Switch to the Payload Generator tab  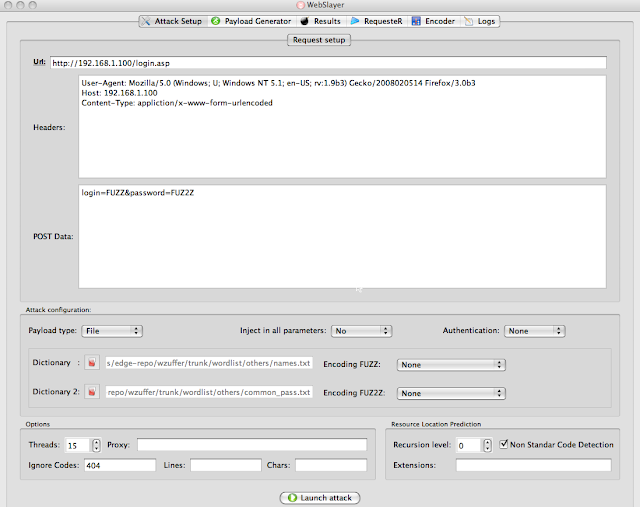coord(251,21)
